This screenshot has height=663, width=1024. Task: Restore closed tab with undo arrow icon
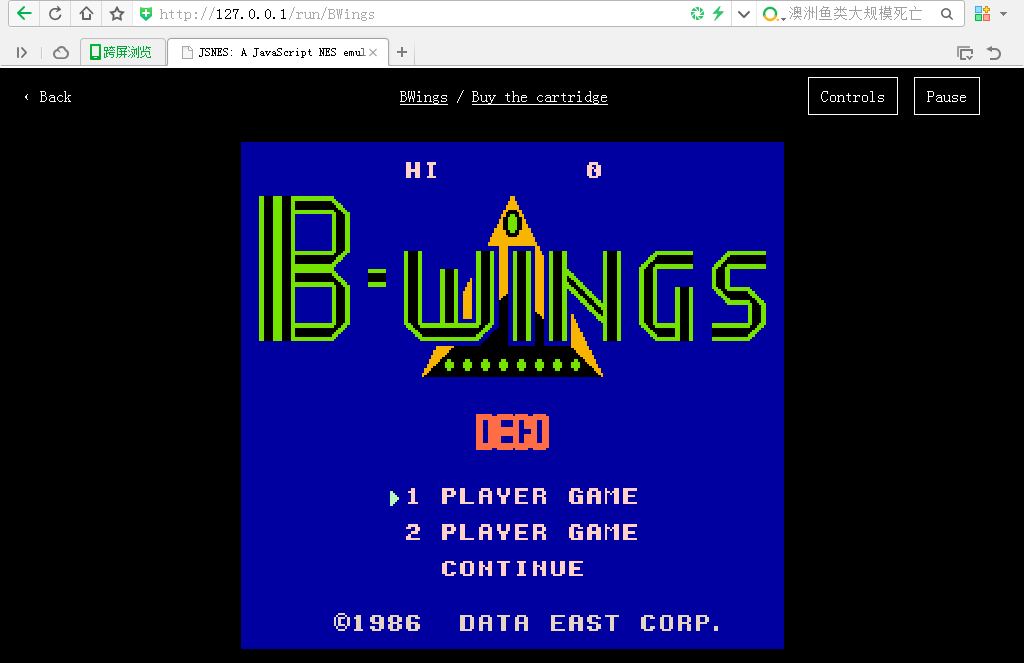point(994,53)
